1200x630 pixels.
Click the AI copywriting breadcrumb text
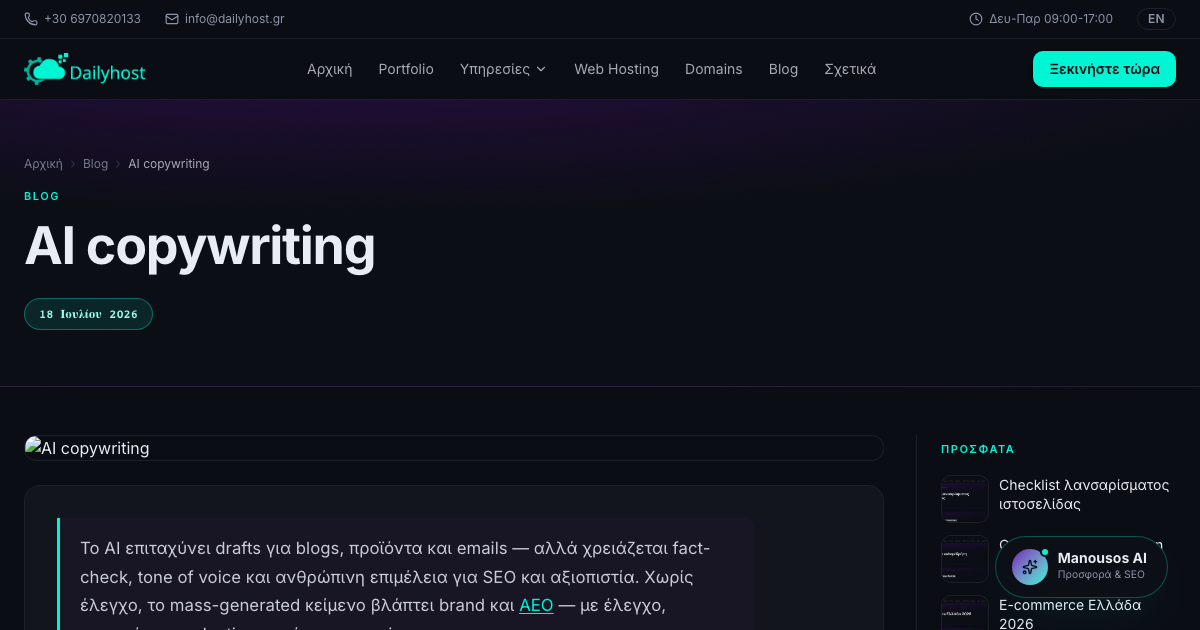169,164
